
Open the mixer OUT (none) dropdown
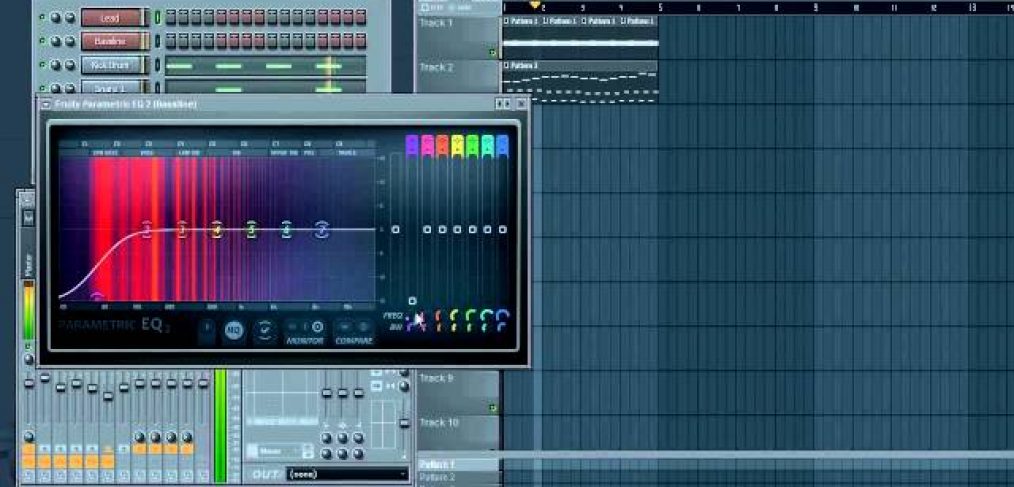(x=347, y=474)
